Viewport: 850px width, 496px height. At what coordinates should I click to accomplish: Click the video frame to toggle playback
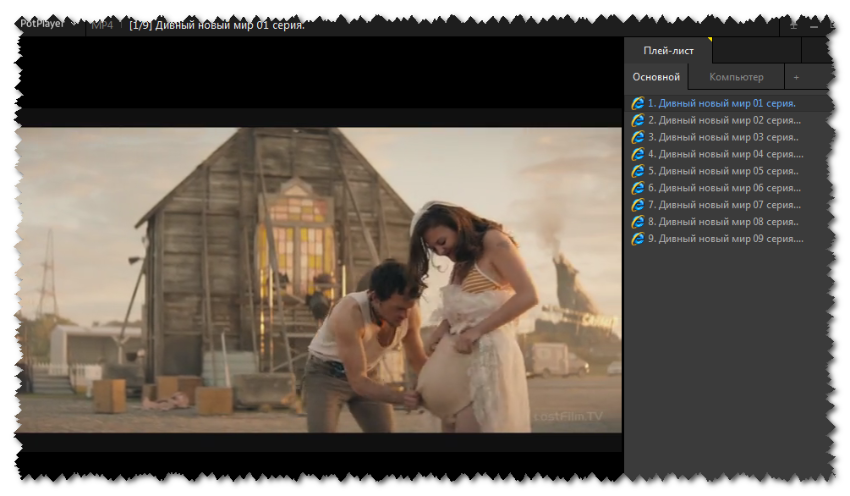coord(319,280)
